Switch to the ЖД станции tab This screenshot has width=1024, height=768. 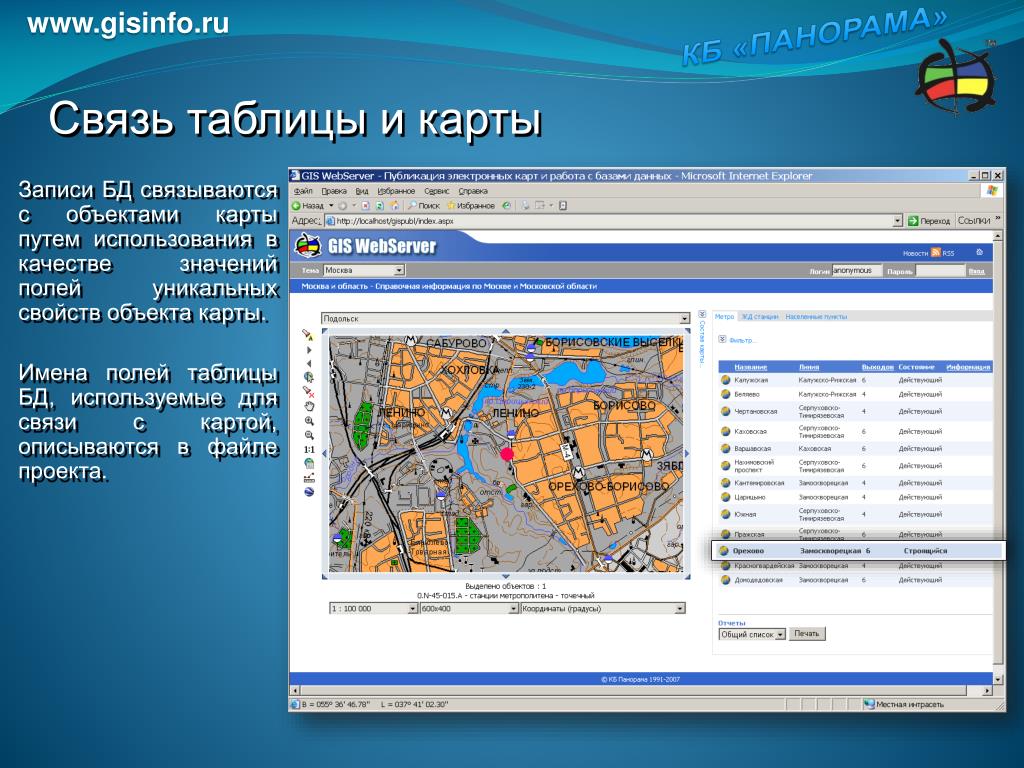pos(760,316)
